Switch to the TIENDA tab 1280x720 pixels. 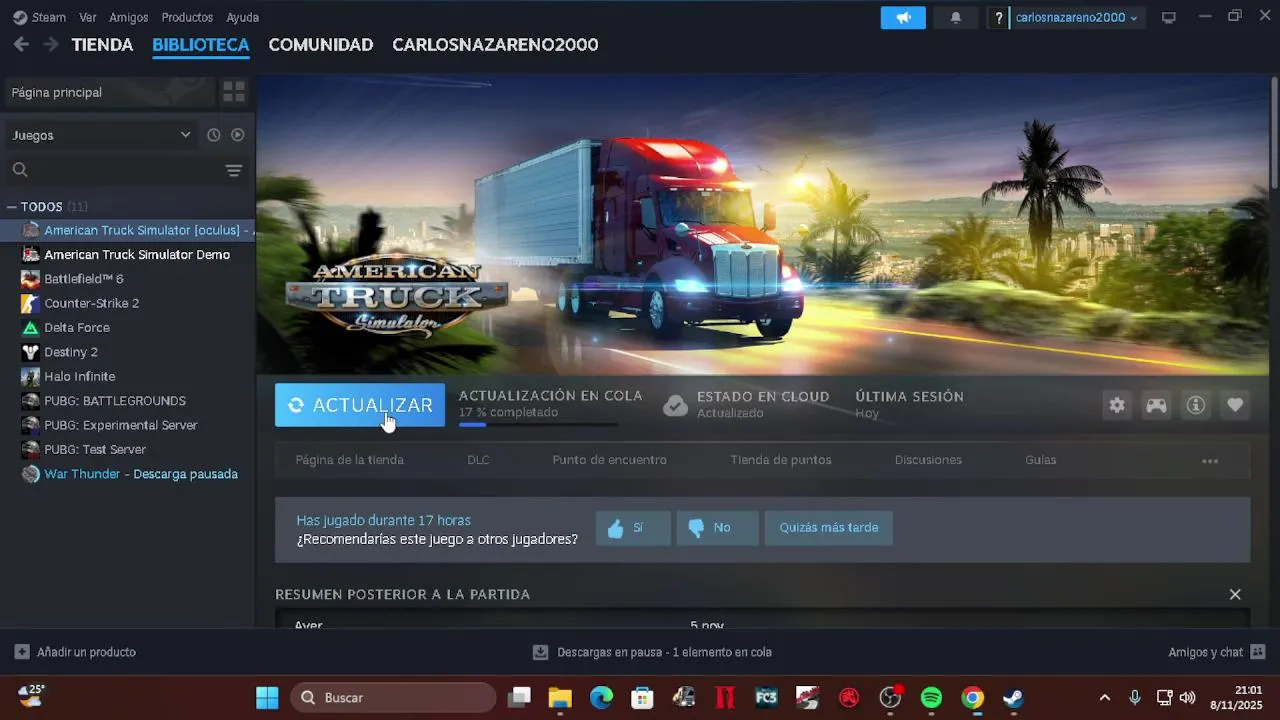tap(102, 45)
